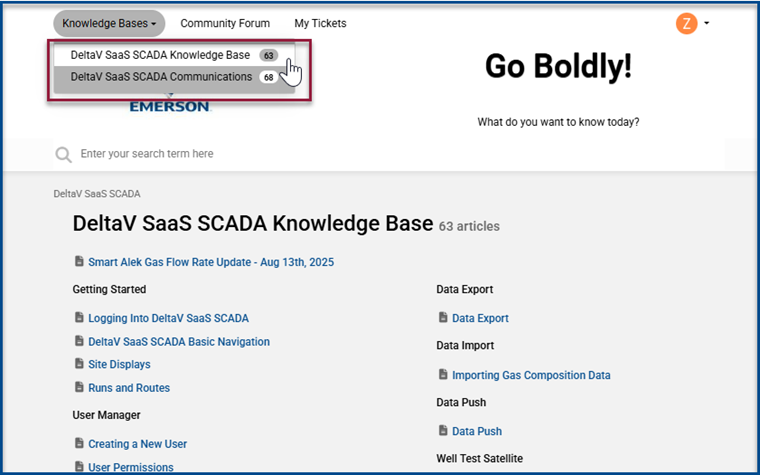The width and height of the screenshot is (760, 475).
Task: Click document icon beside Smart Alek Gas Flow article
Action: tap(80, 262)
